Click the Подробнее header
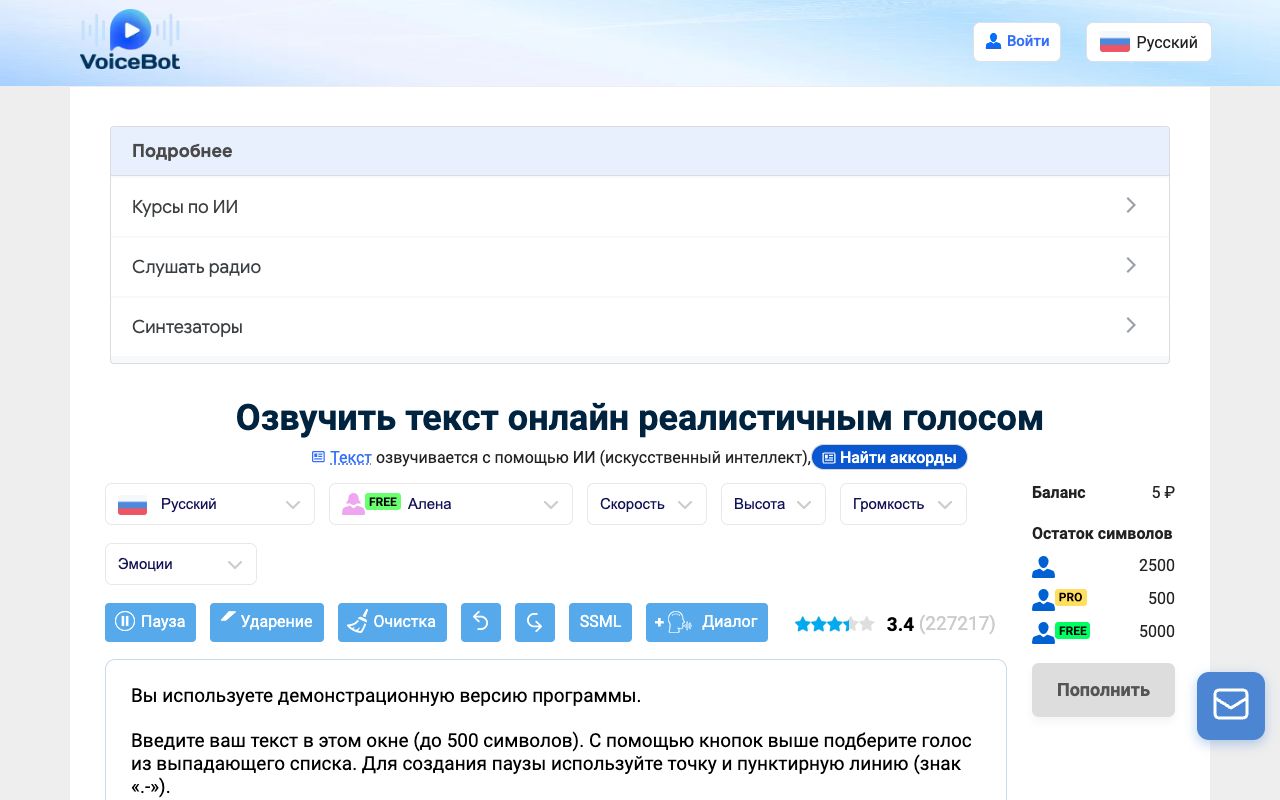This screenshot has height=800, width=1280. [640, 151]
